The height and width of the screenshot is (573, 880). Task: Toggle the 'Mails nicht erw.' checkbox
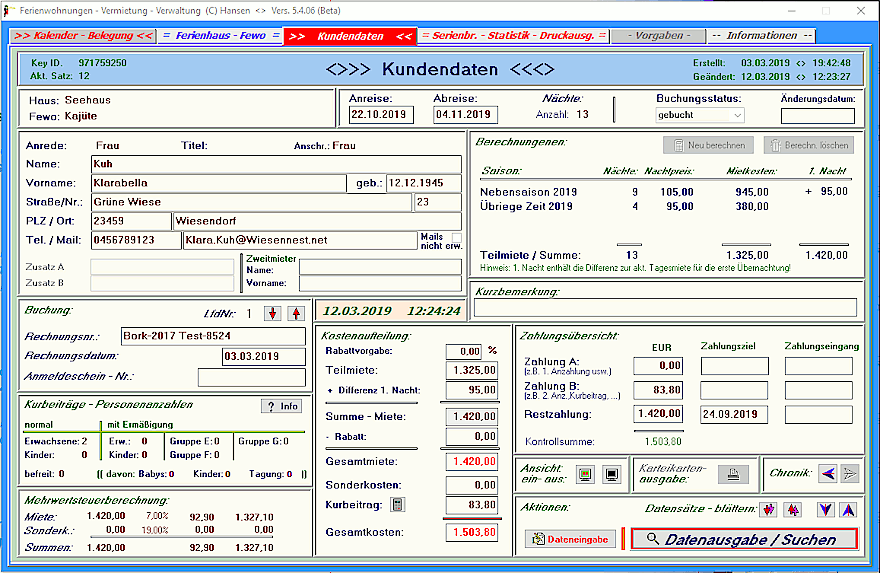[457, 237]
